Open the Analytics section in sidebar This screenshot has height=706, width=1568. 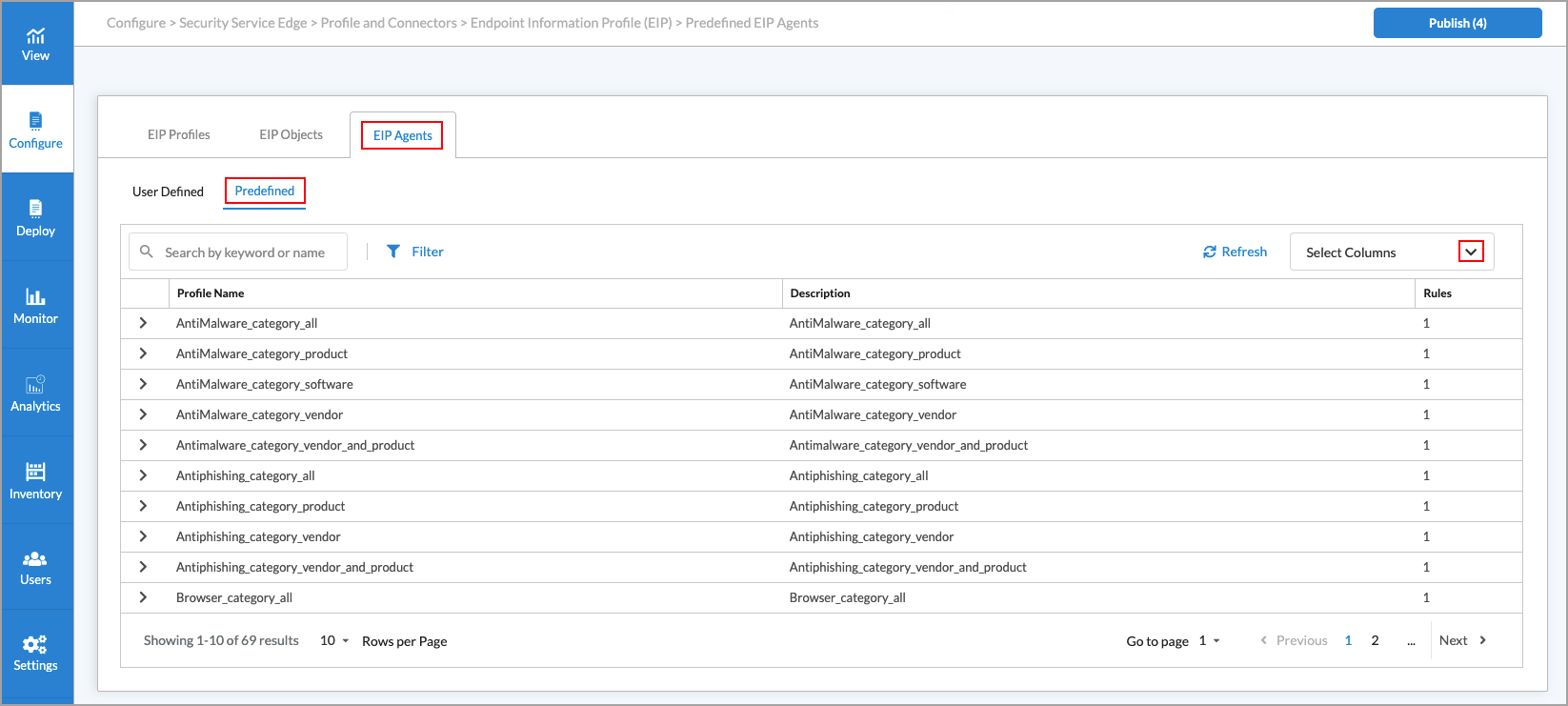[x=36, y=393]
